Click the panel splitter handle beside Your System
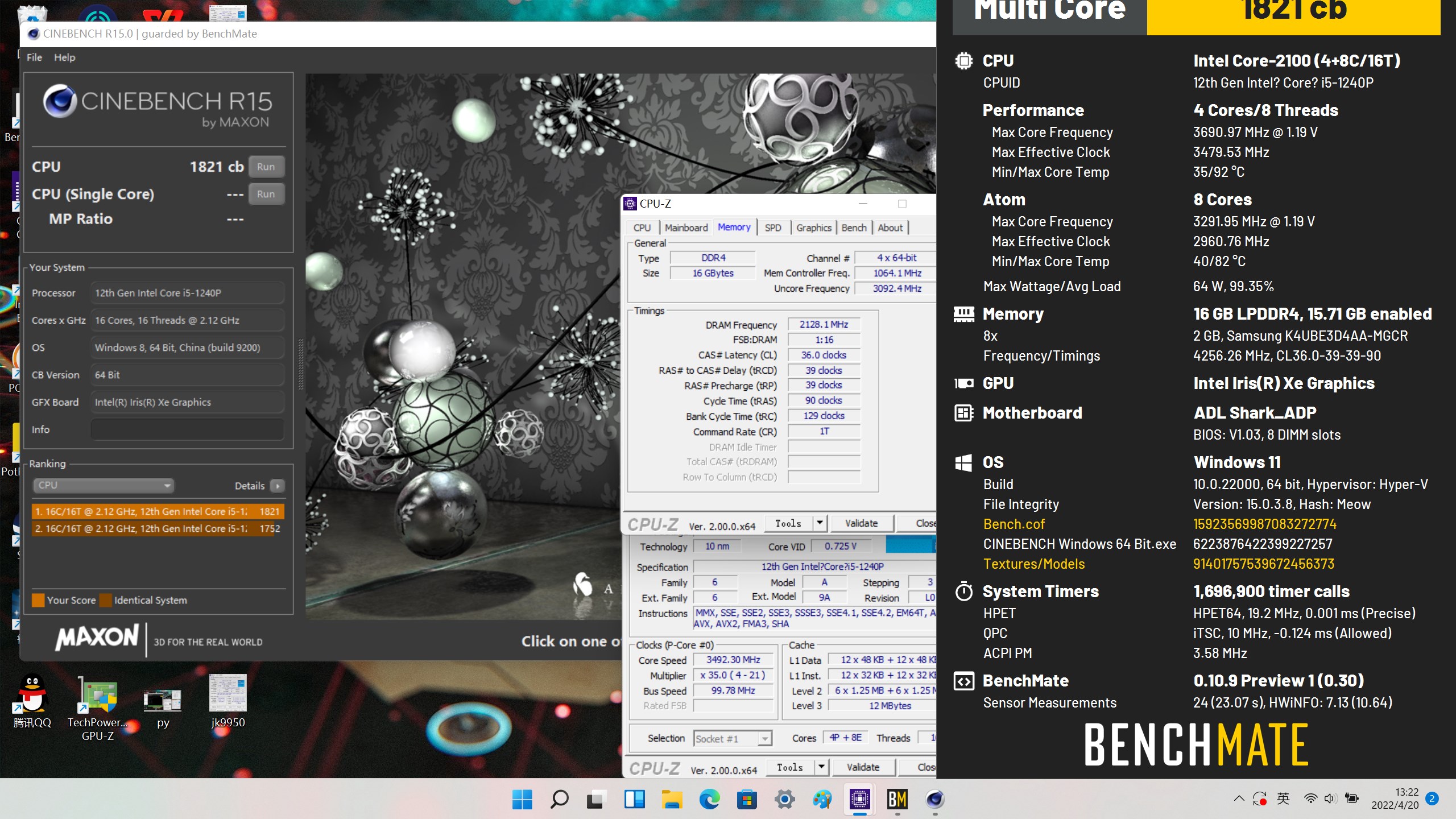Image resolution: width=1456 pixels, height=819 pixels. 301,364
